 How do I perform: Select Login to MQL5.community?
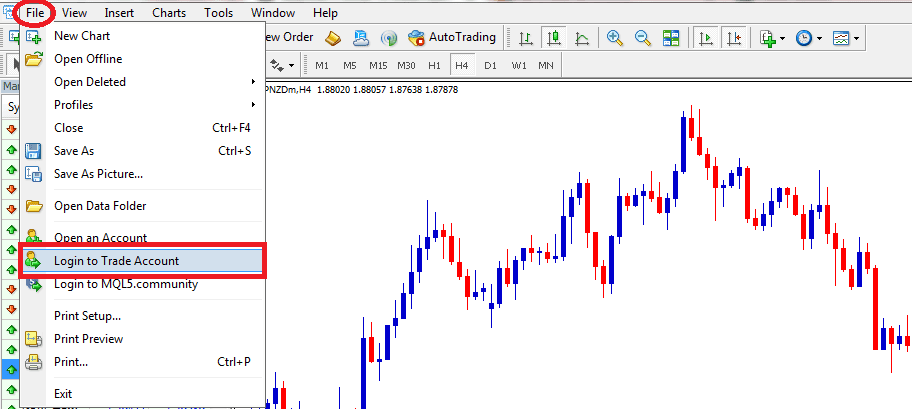click(x=143, y=284)
